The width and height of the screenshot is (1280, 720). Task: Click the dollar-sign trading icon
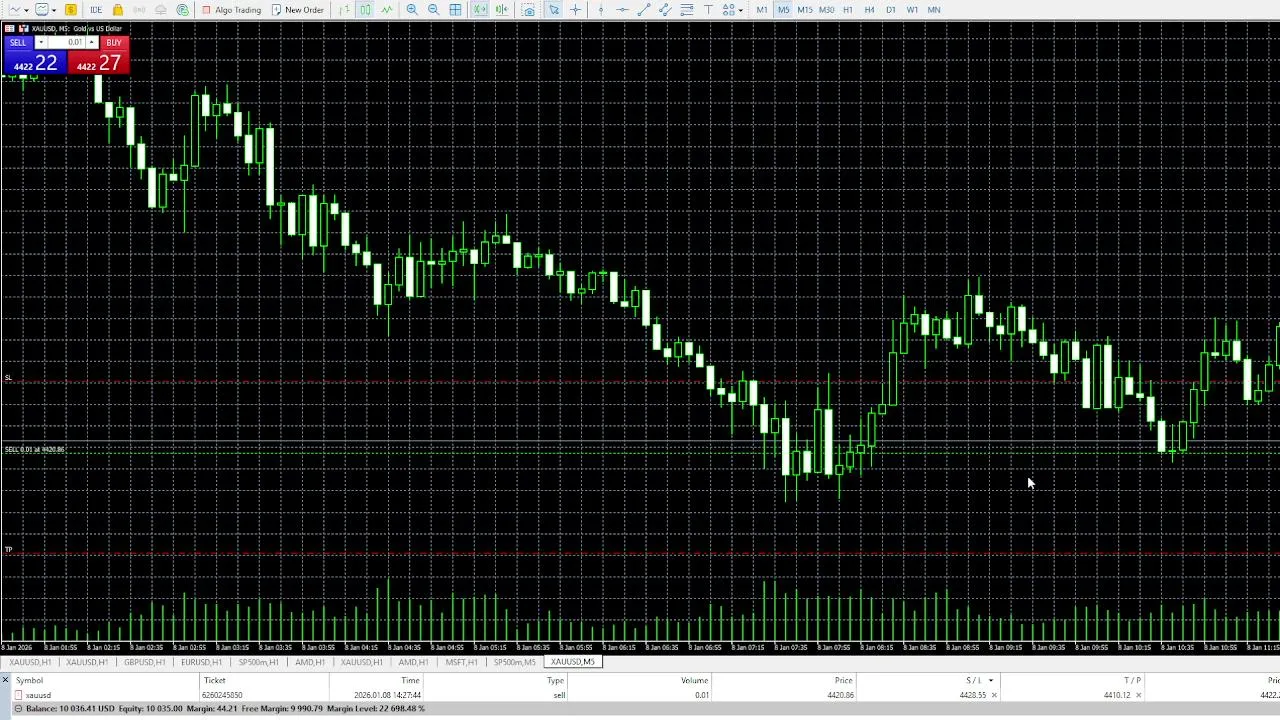[71, 10]
